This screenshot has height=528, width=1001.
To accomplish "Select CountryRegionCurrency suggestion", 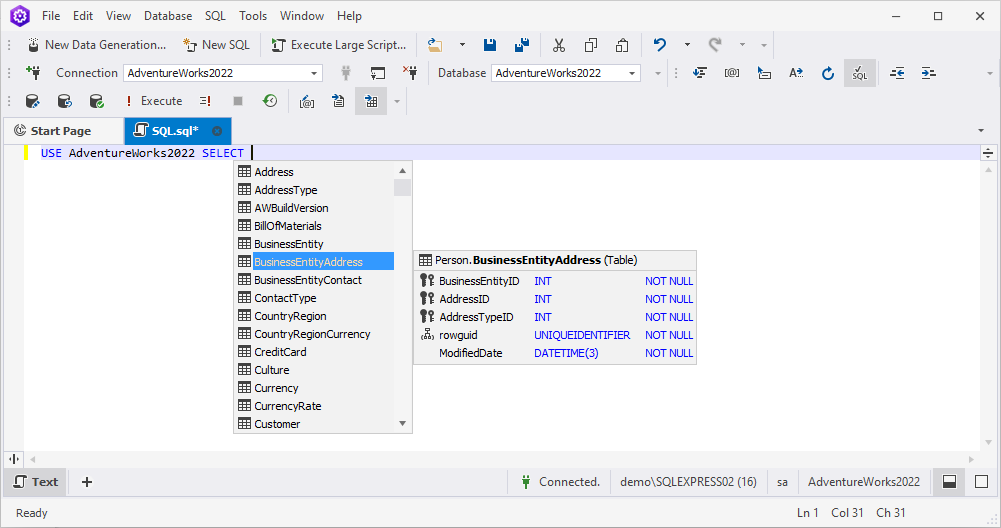I will click(315, 334).
